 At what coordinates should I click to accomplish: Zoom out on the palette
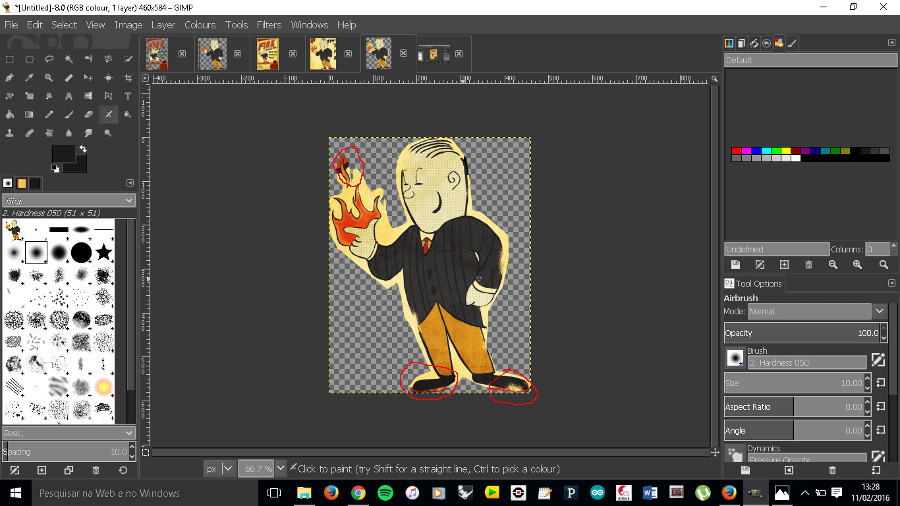click(x=833, y=264)
